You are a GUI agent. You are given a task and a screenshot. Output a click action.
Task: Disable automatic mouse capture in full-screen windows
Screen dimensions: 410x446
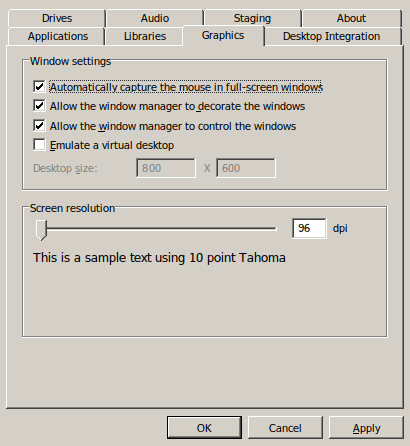click(39, 87)
